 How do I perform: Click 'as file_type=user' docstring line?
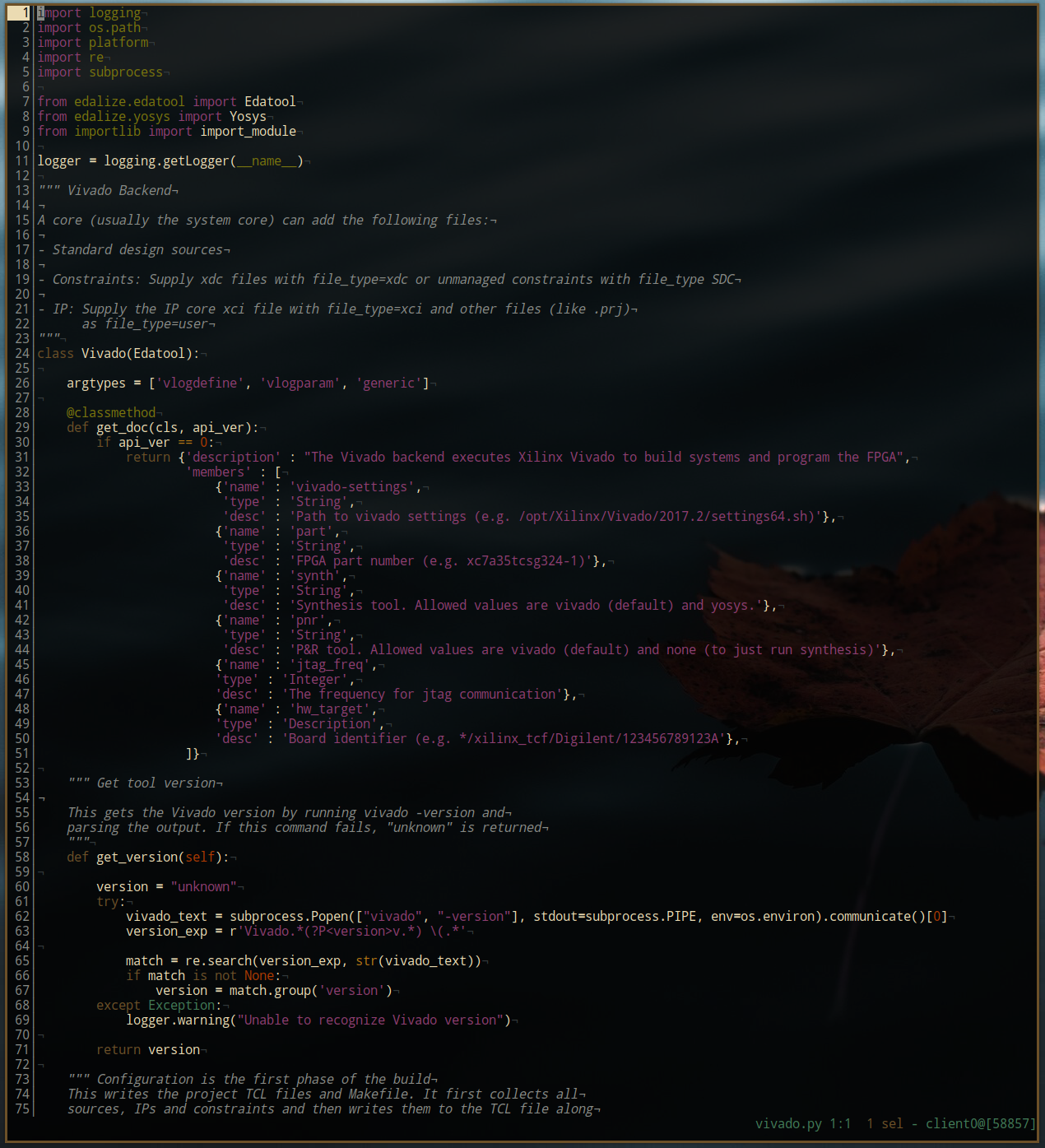(x=145, y=323)
